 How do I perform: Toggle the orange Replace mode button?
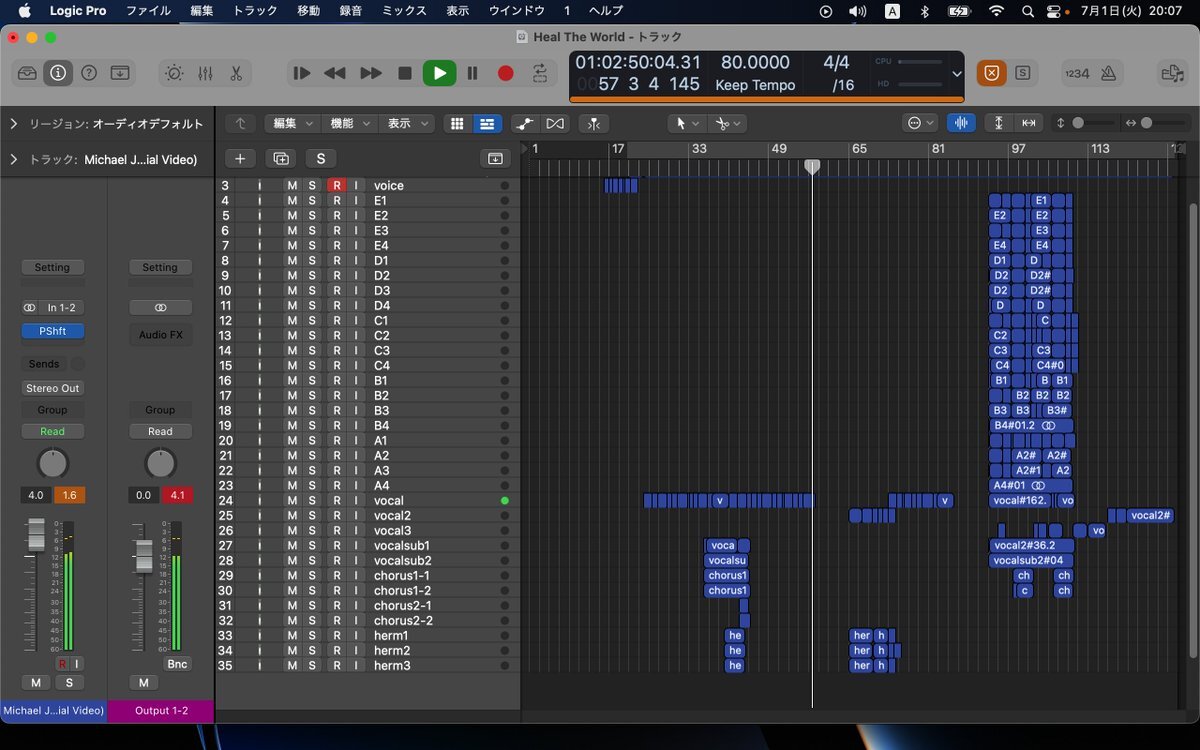click(x=992, y=73)
